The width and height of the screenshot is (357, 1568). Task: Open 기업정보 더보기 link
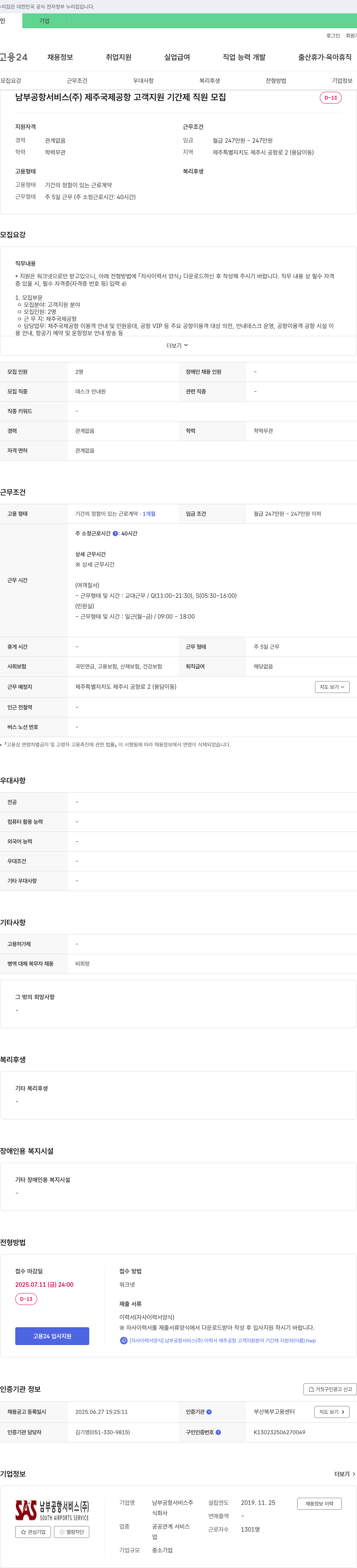345,1474
